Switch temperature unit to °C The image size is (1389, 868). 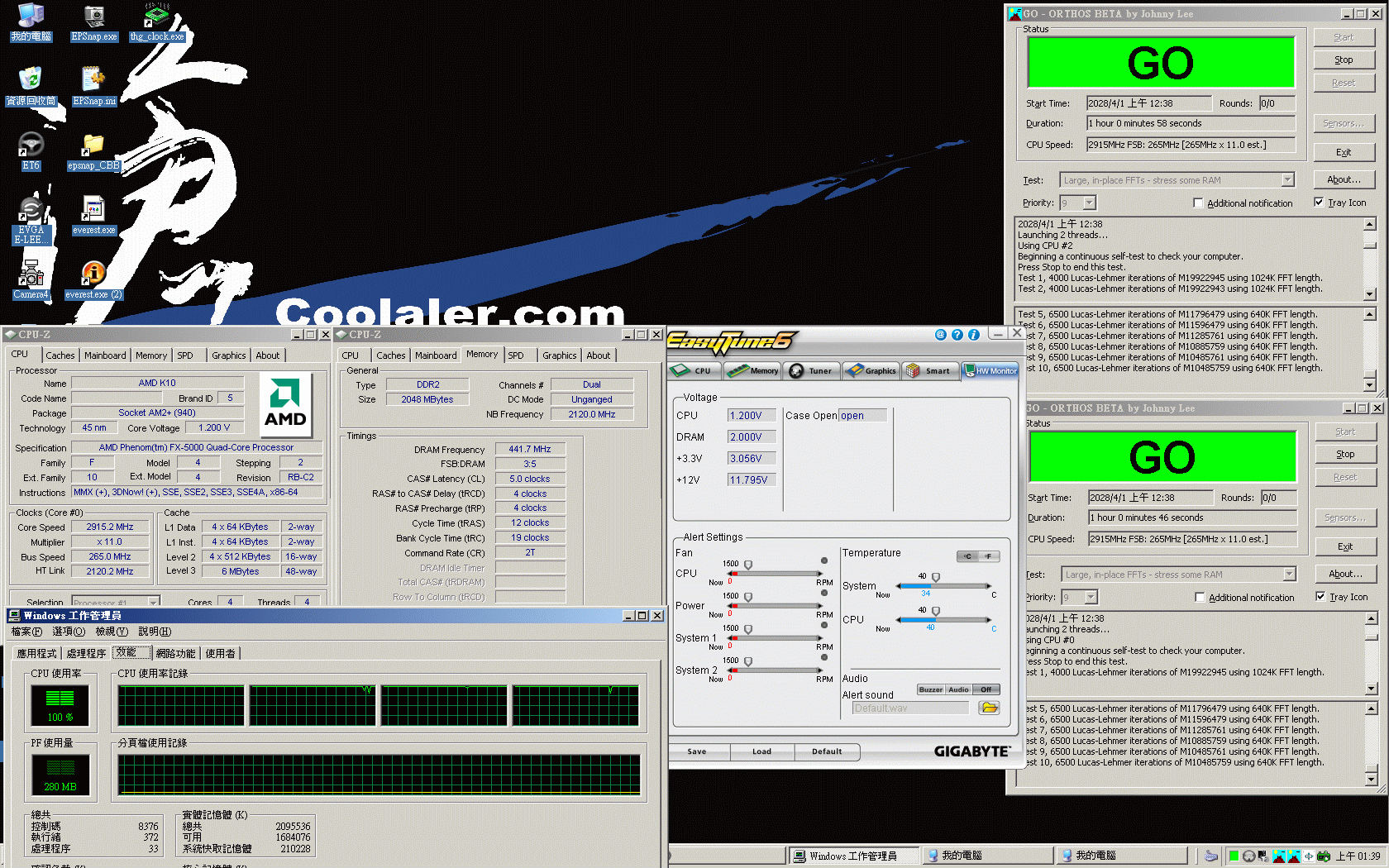[x=967, y=556]
